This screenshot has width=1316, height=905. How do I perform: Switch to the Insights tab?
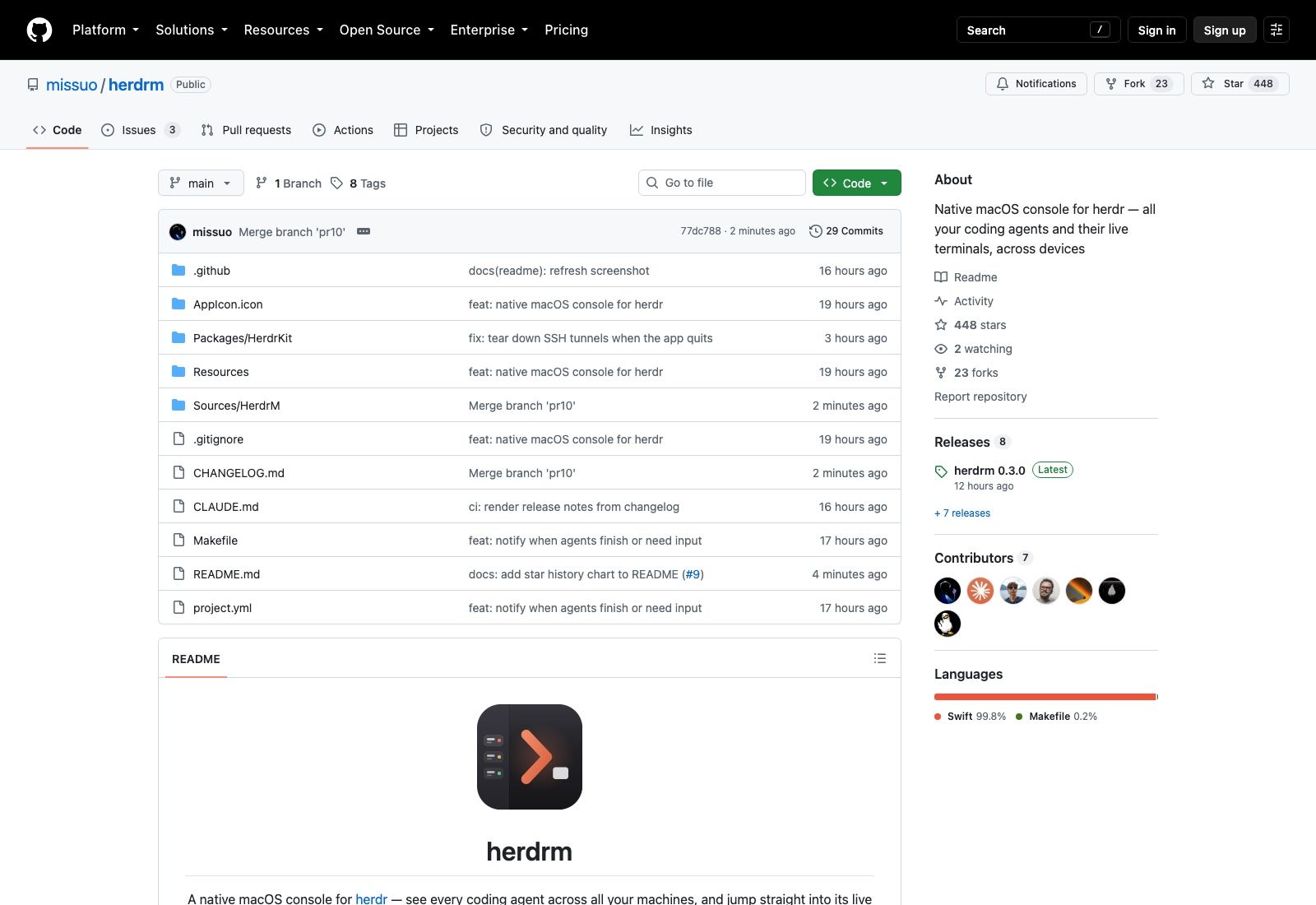point(660,130)
